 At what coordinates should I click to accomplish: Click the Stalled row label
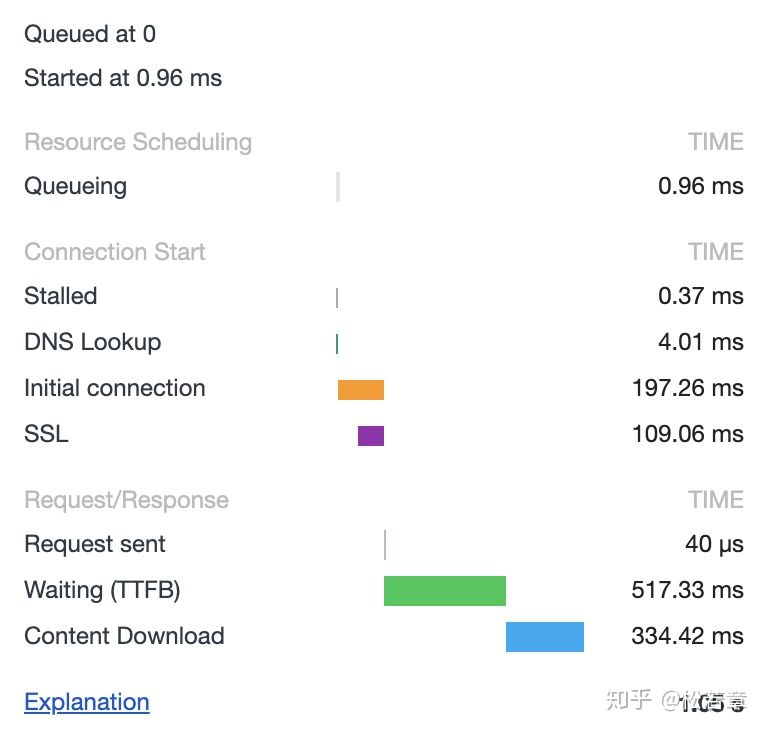coord(60,296)
